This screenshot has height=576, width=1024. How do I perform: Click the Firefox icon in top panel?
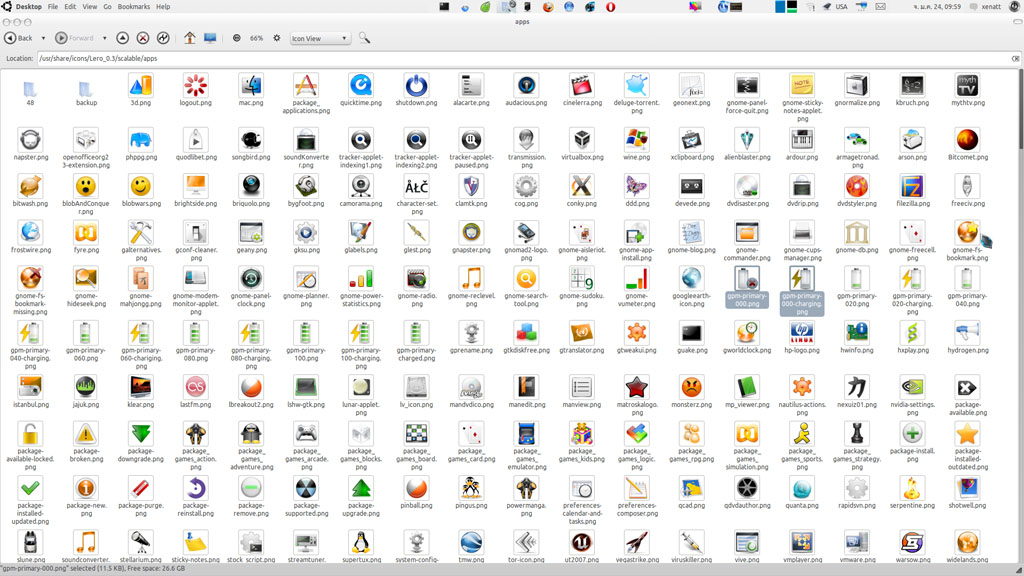(x=548, y=7)
